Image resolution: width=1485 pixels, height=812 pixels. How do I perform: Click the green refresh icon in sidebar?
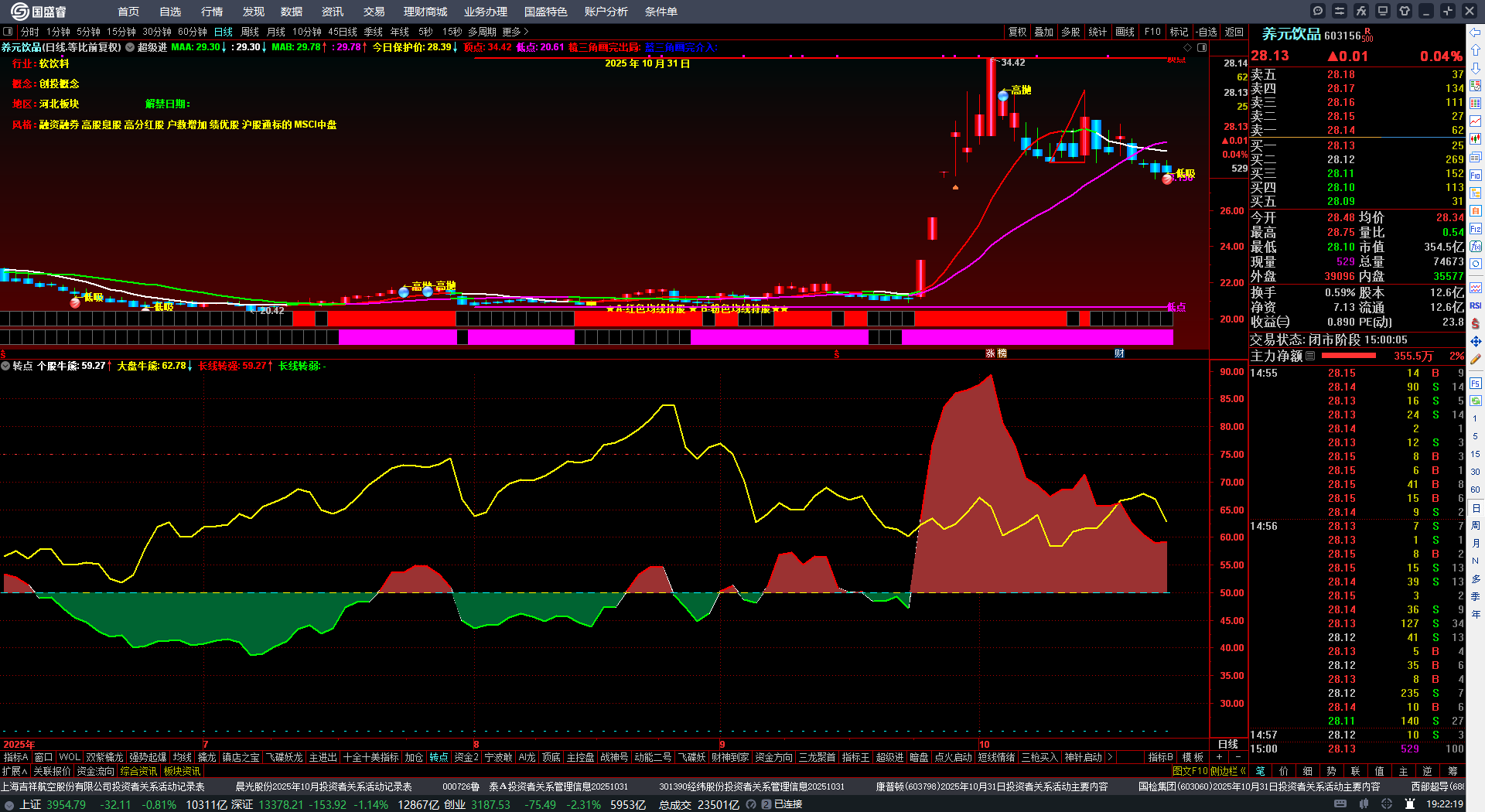tap(1476, 401)
